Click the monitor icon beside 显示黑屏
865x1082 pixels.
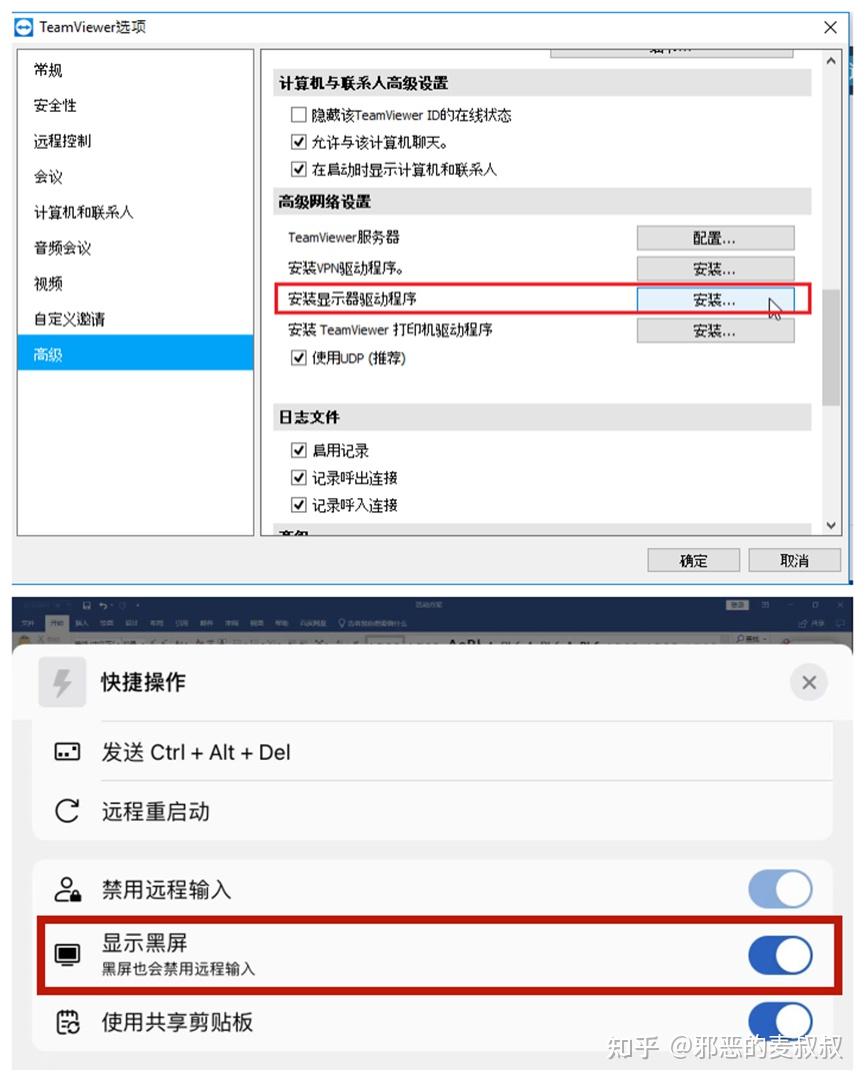[67, 955]
